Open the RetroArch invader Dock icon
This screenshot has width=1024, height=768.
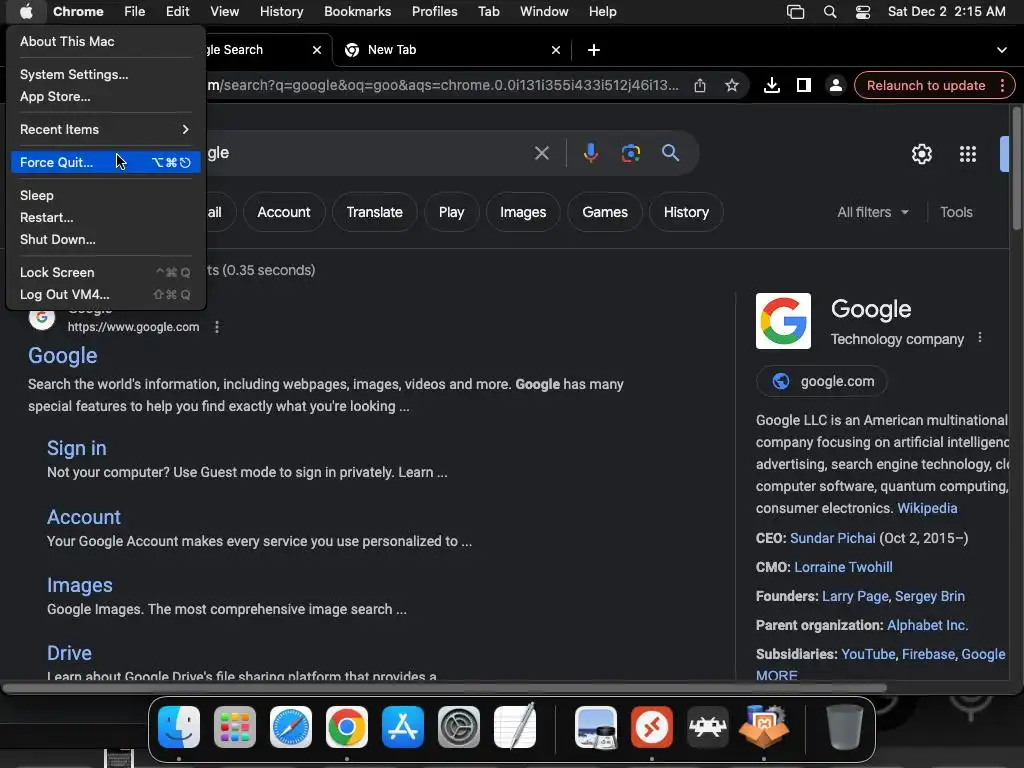pyautogui.click(x=707, y=727)
